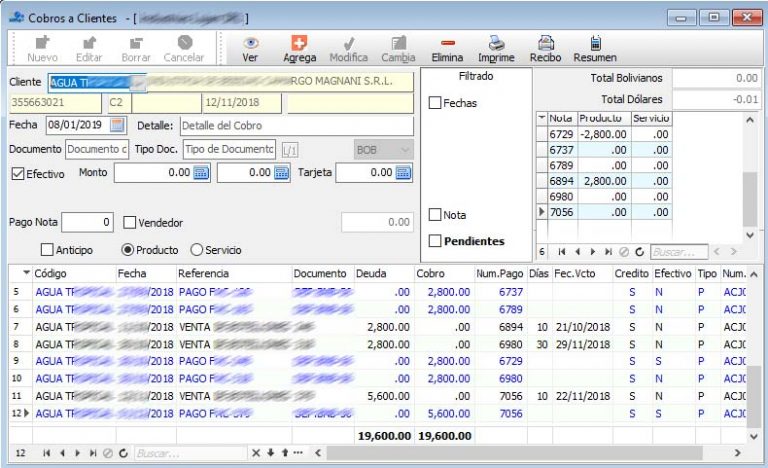
Task: Enable the Nota filter checkbox
Action: [x=435, y=215]
